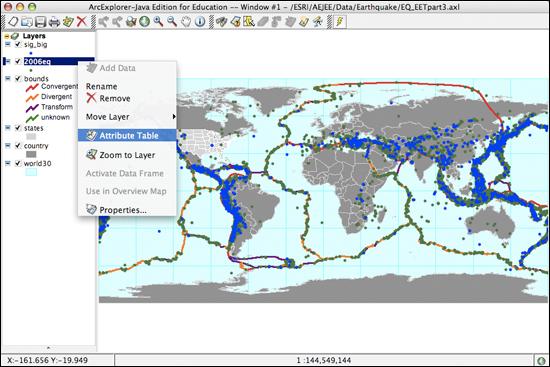Click the Zoom to Active Layer toolbar icon
550x367 pixels.
(131, 22)
